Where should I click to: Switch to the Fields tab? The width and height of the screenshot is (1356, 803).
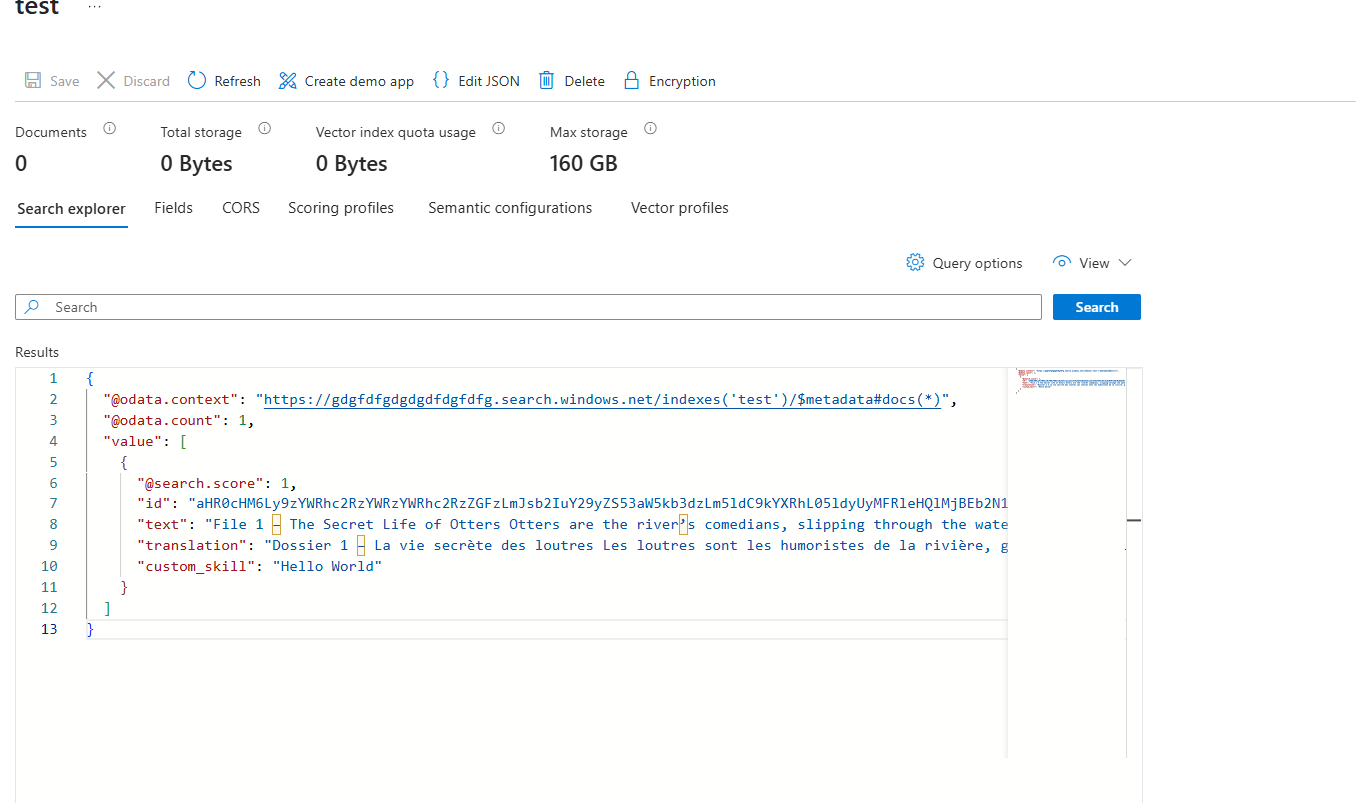[173, 208]
